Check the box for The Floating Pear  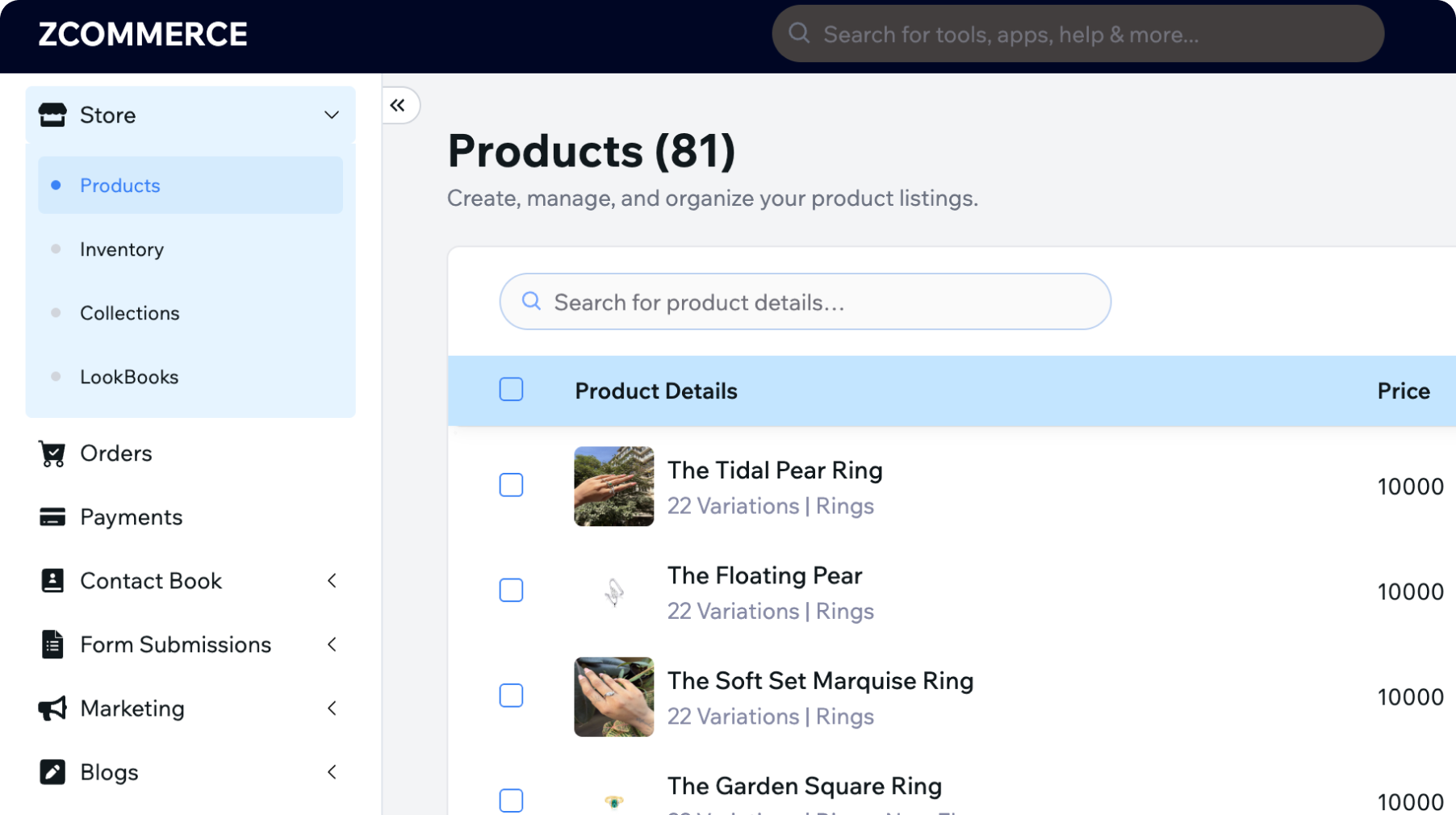(511, 590)
